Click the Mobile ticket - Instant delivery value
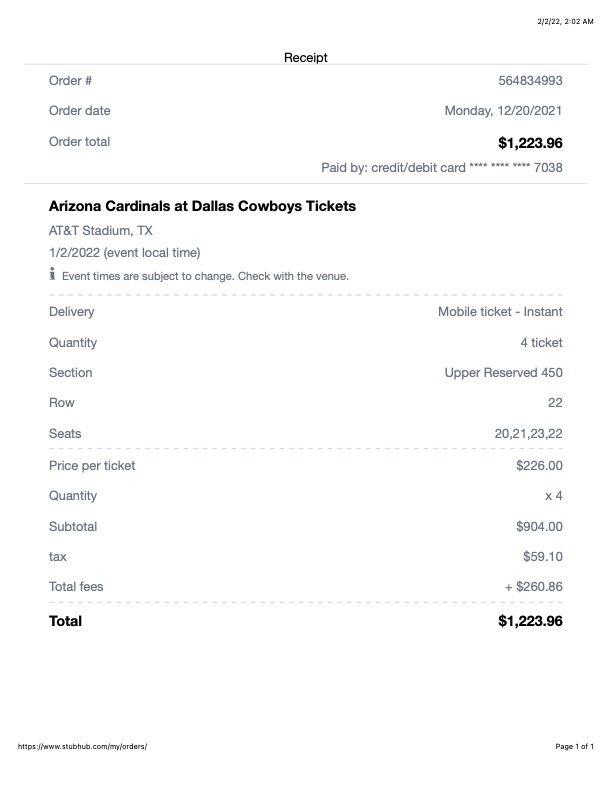612x792 pixels. [x=500, y=312]
